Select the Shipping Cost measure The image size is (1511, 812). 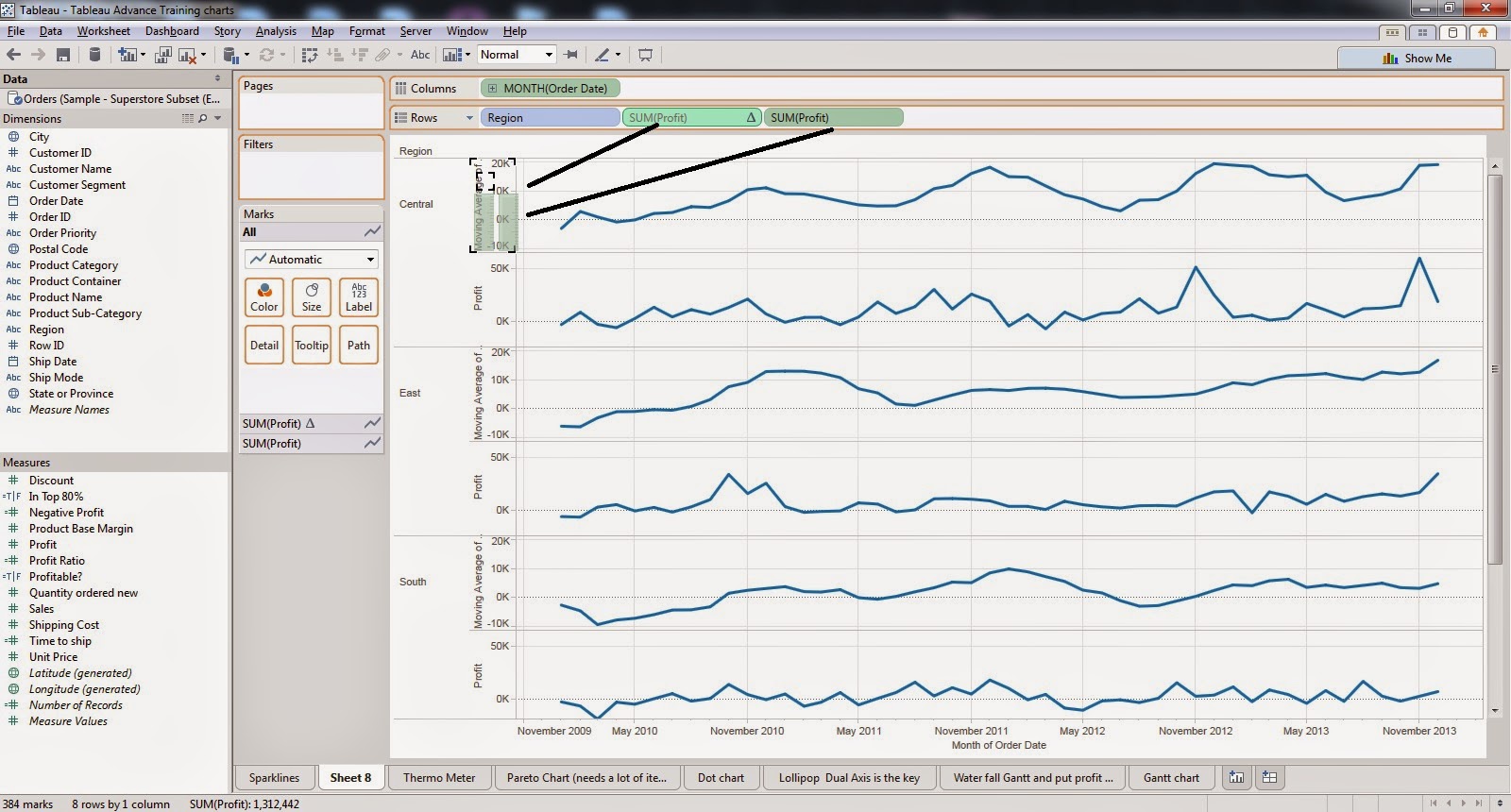pyautogui.click(x=64, y=625)
